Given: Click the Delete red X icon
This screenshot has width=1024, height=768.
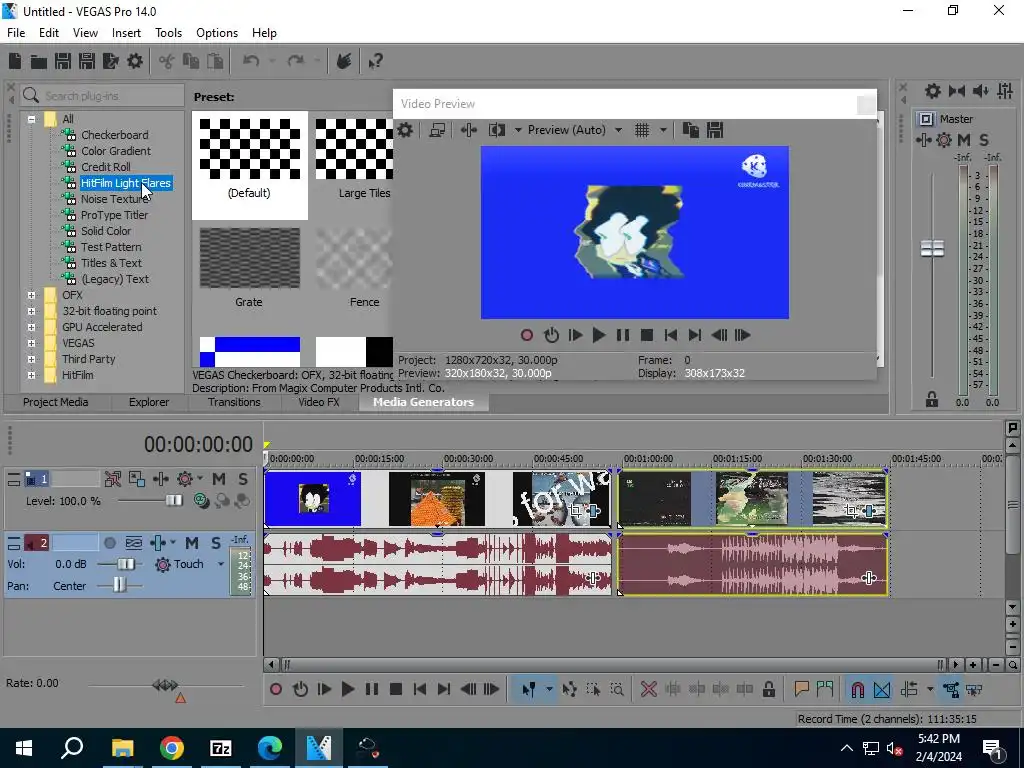Looking at the screenshot, I should pos(648,690).
